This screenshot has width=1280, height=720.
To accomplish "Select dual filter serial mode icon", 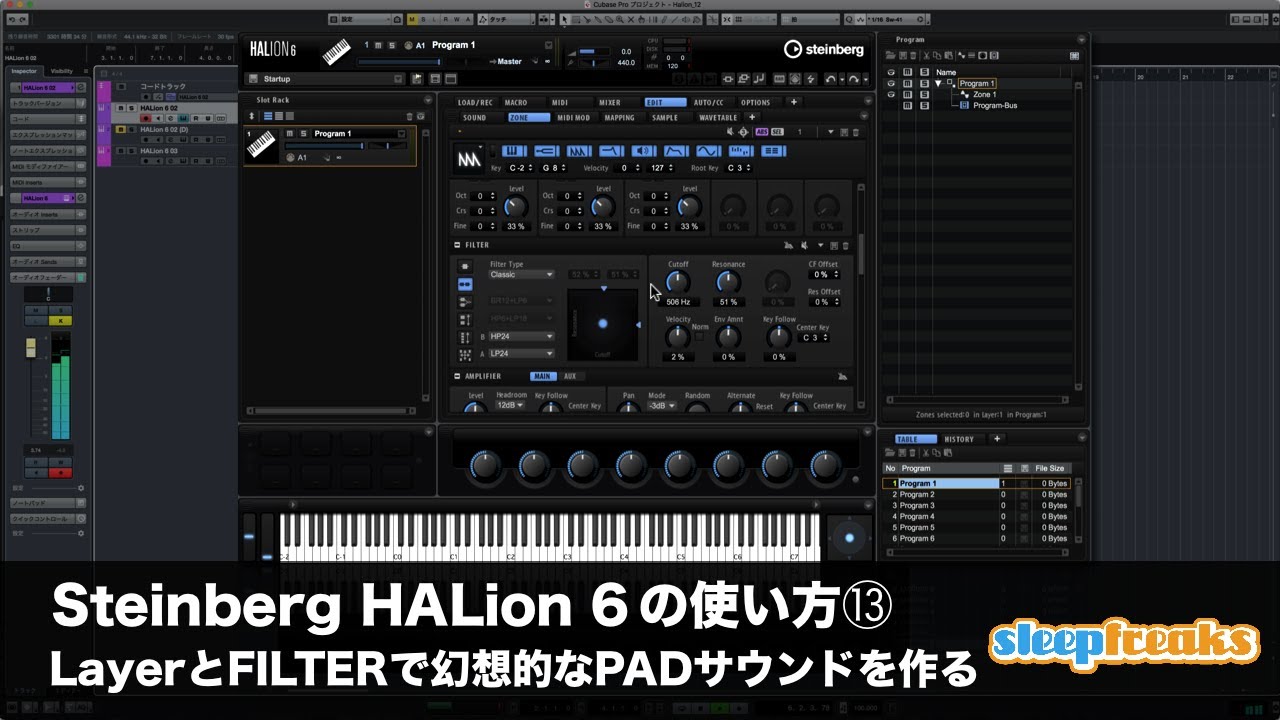I will point(465,284).
